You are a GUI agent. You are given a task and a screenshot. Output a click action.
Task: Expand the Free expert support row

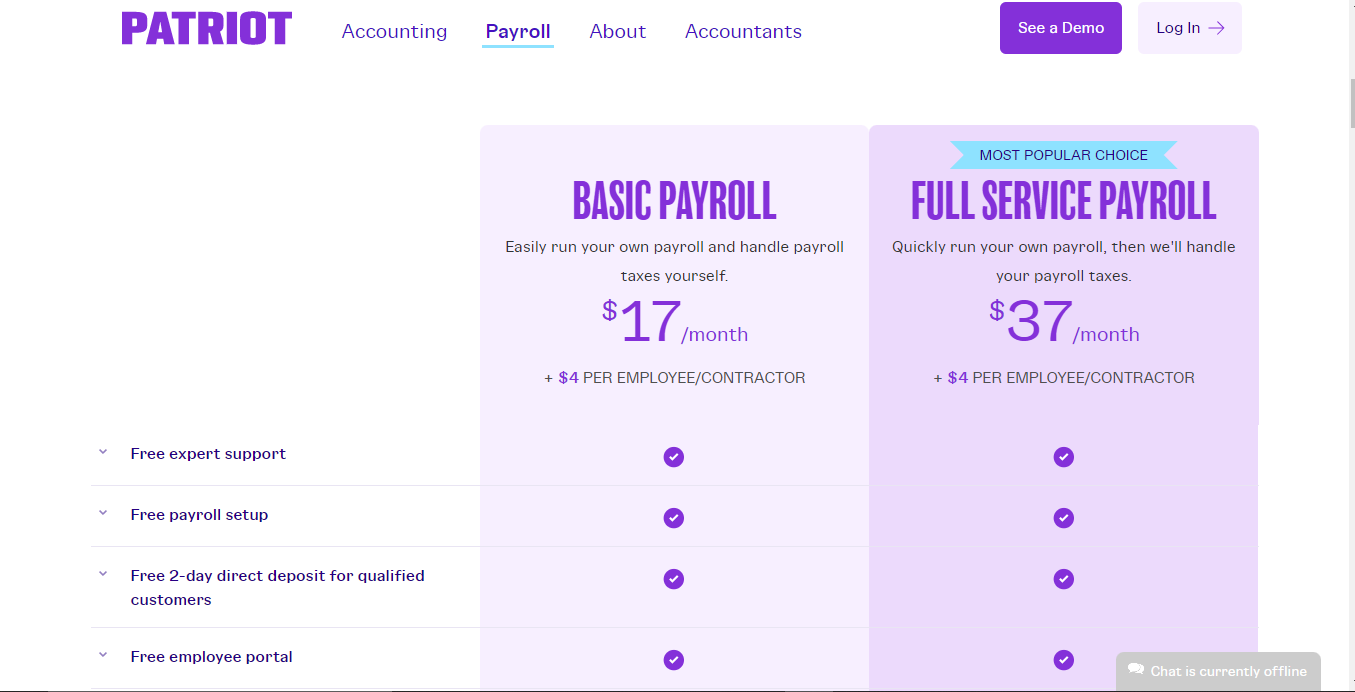[x=103, y=453]
